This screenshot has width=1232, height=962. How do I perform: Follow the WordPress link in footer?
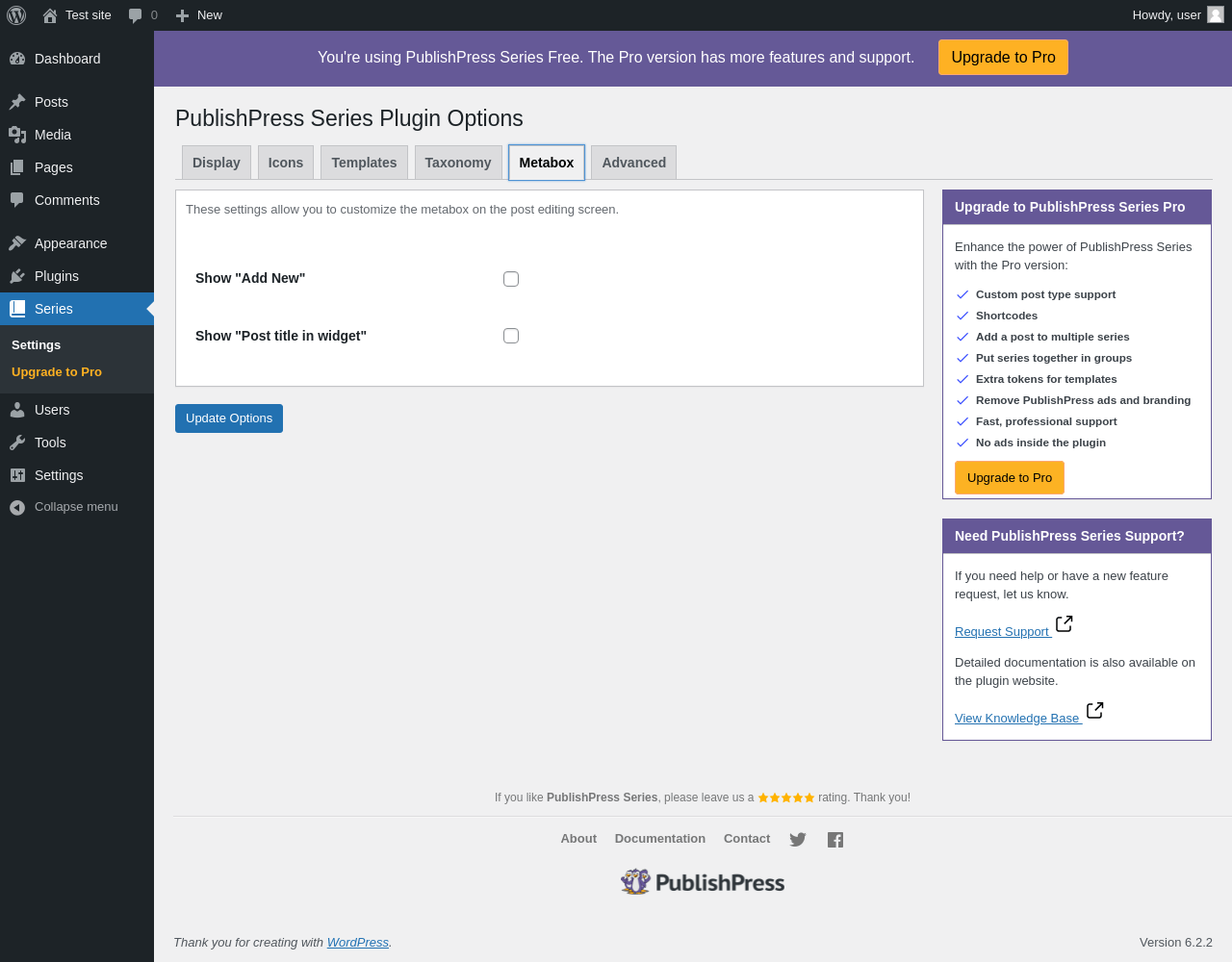coord(358,943)
